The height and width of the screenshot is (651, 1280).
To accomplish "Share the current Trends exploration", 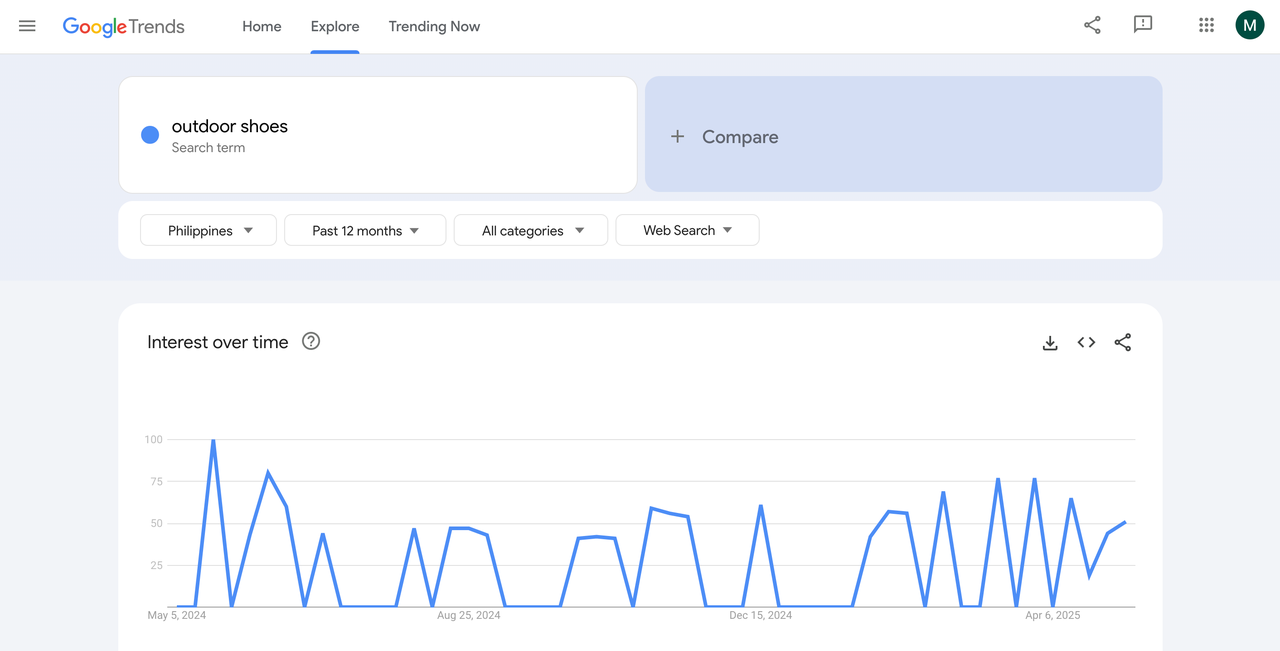I will coord(1092,25).
